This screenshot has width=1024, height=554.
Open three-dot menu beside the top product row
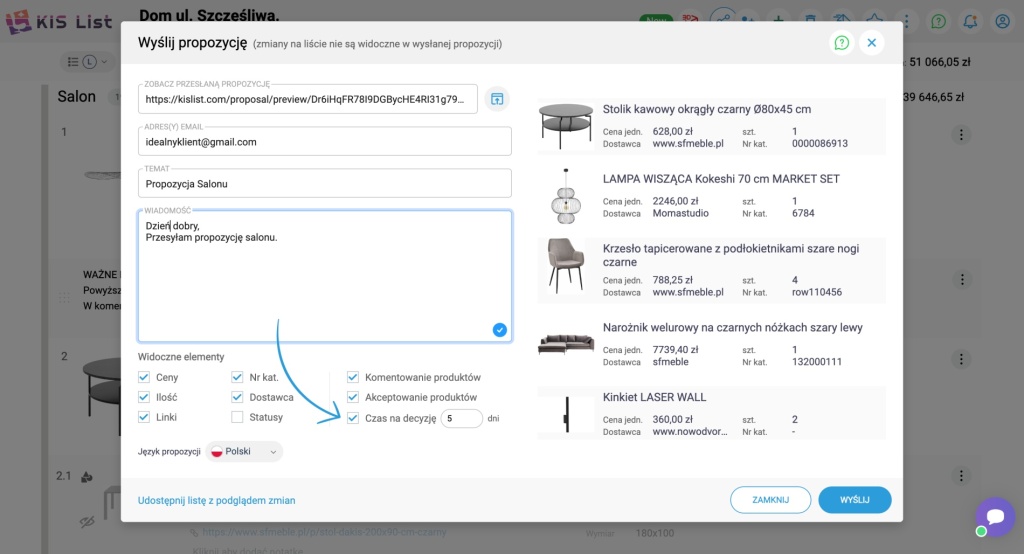coord(961,134)
